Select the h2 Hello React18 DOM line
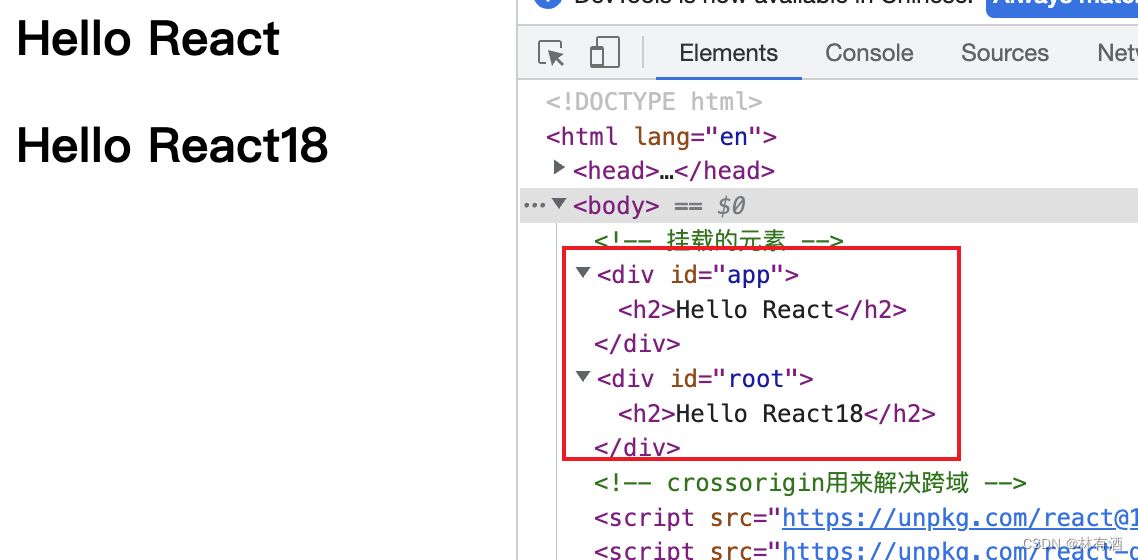Viewport: 1138px width, 560px height. (x=776, y=414)
